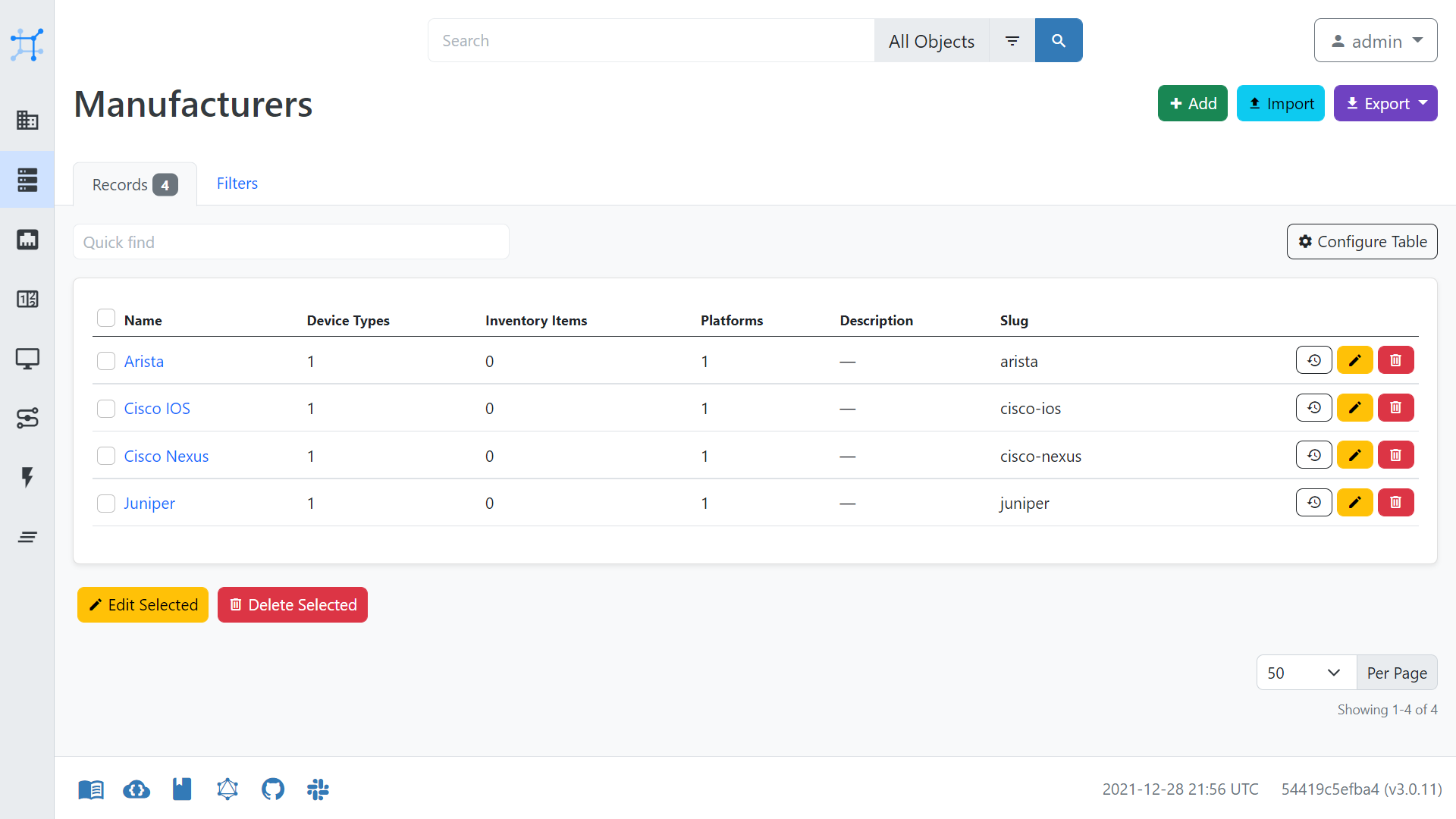This screenshot has height=819, width=1456.
Task: Open the edit pencil for Cisco Nexus
Action: coord(1354,454)
